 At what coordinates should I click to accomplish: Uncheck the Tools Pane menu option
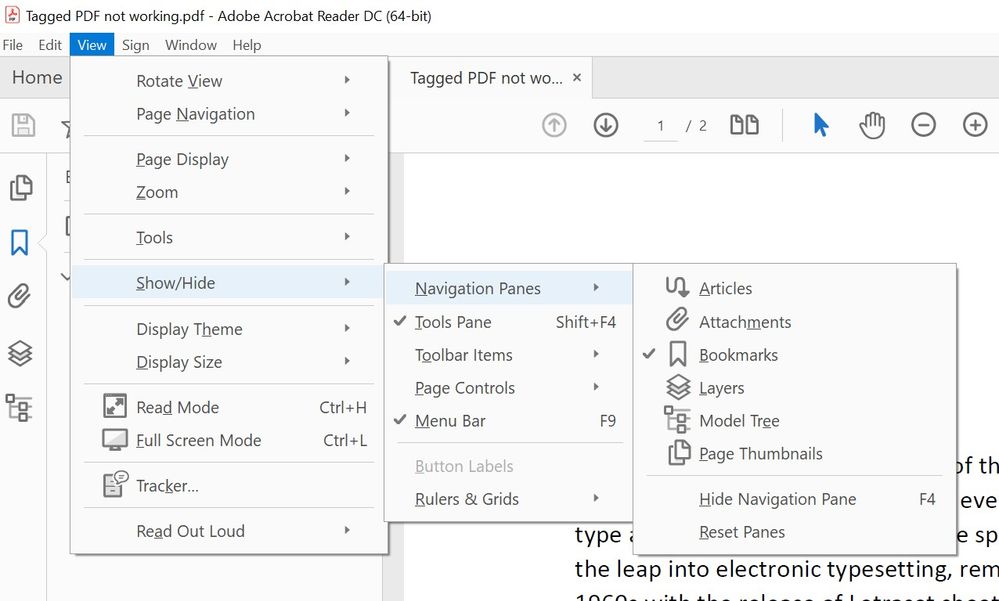click(x=453, y=322)
